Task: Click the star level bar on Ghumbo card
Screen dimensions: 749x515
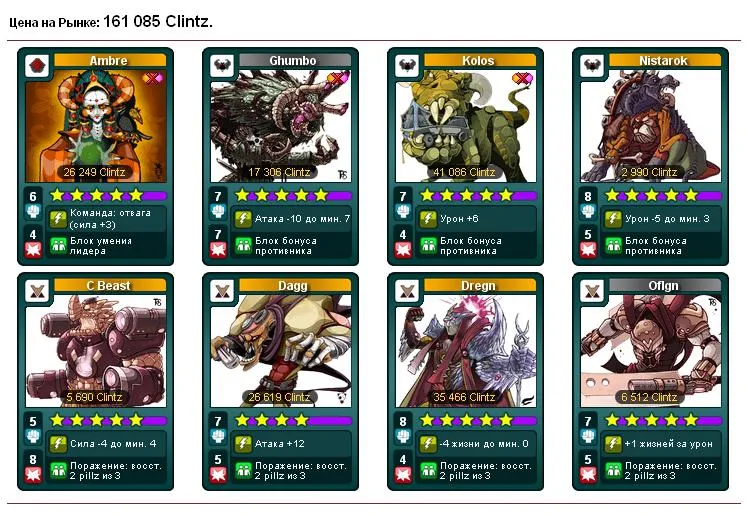Action: point(293,195)
